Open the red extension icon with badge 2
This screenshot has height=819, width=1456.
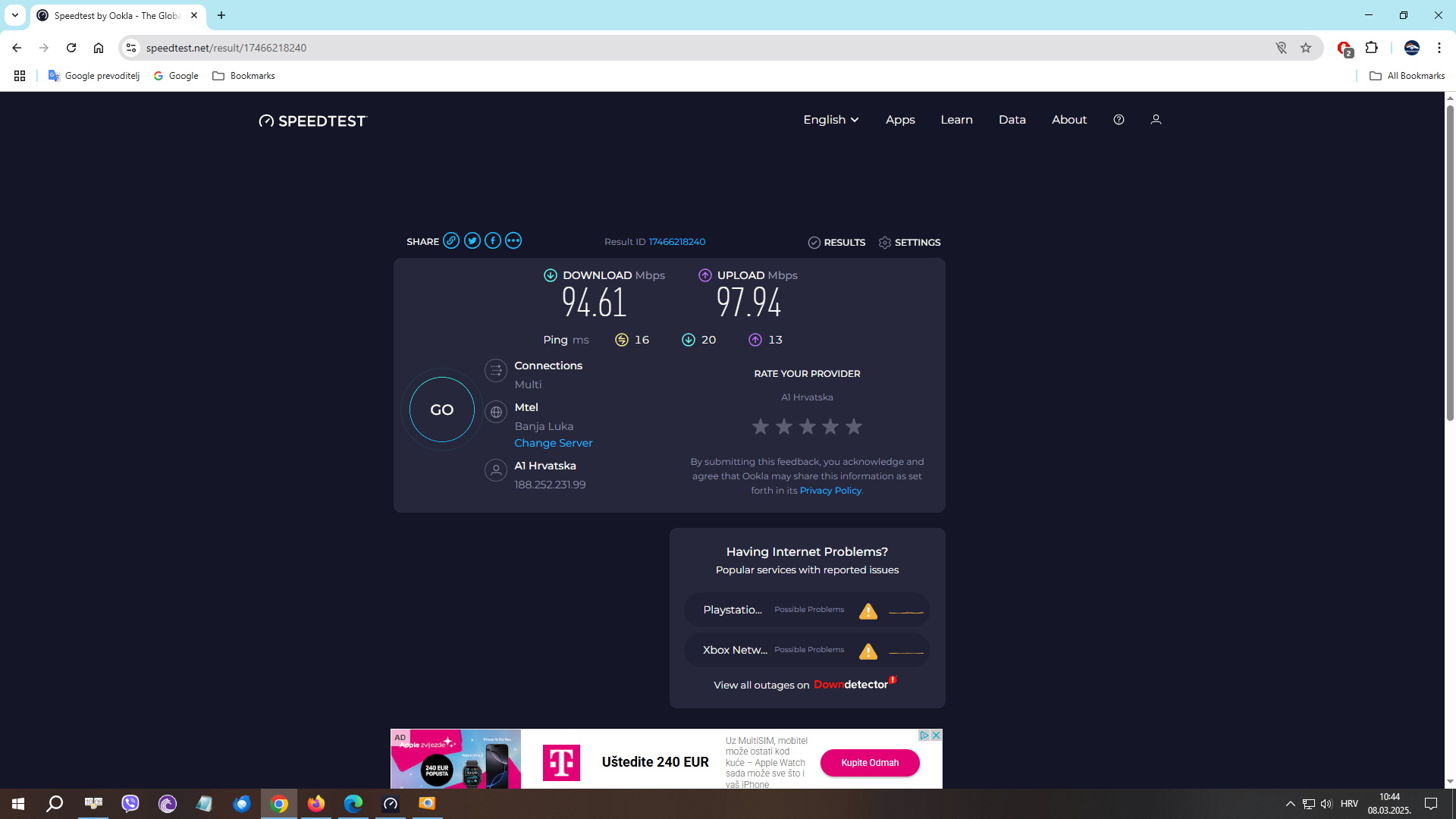[x=1345, y=49]
